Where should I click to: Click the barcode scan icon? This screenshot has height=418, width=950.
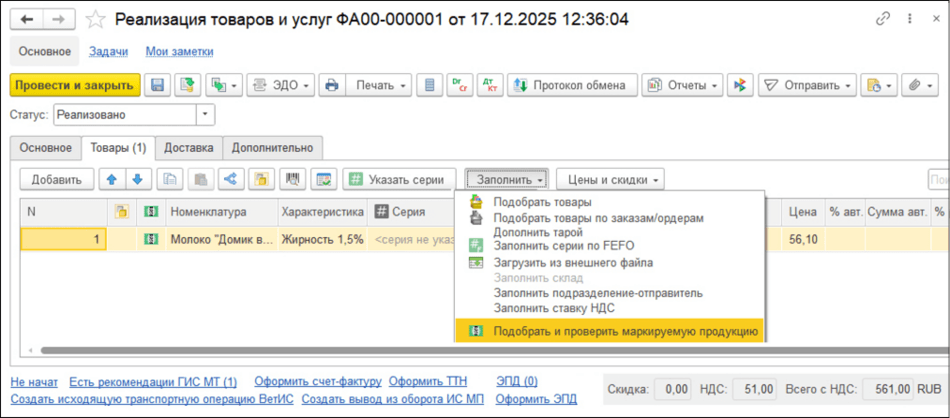click(x=293, y=179)
